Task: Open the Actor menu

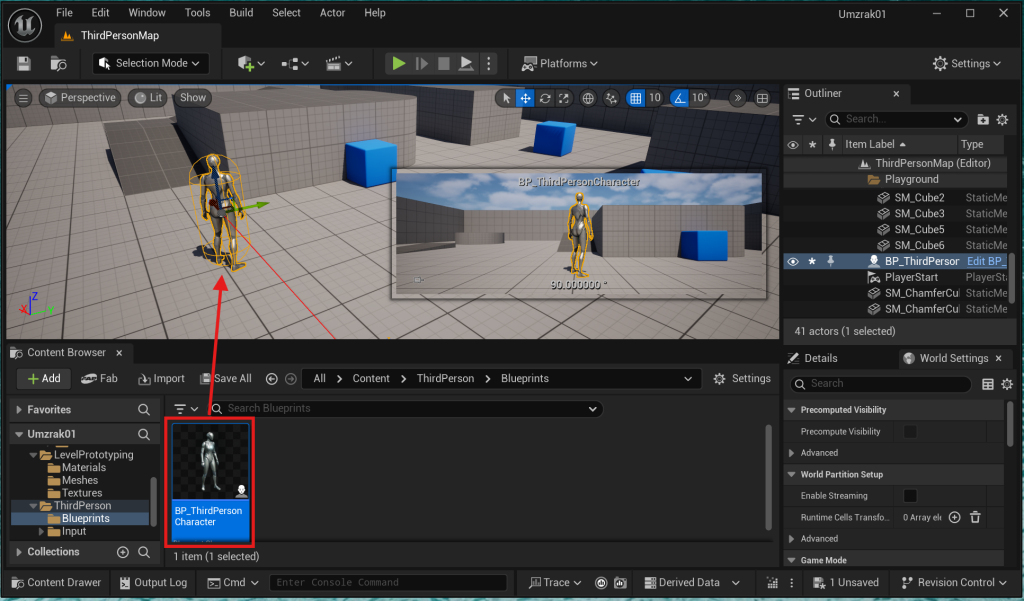Action: (332, 12)
